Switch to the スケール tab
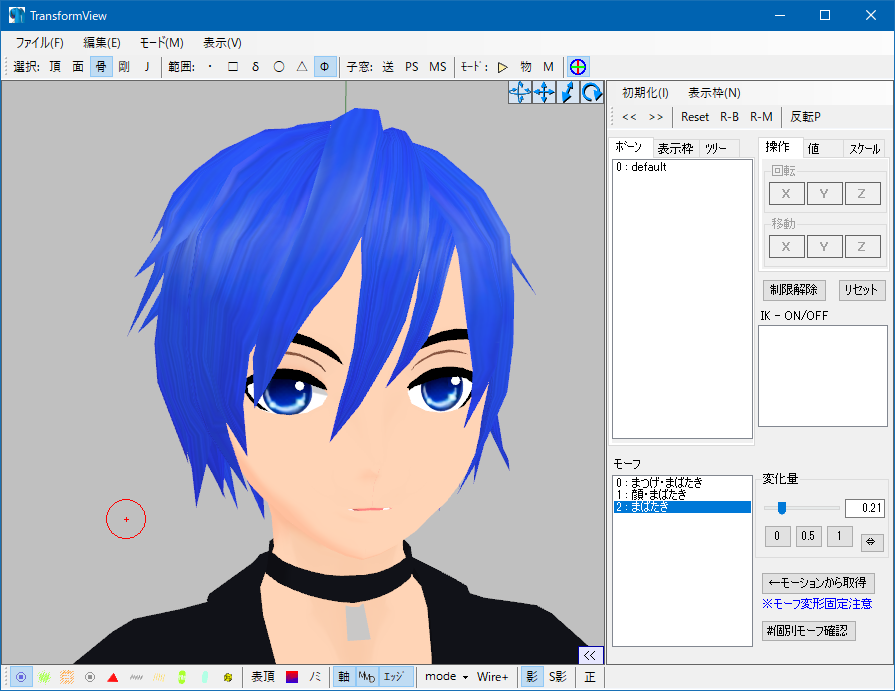The image size is (895, 691). click(864, 149)
